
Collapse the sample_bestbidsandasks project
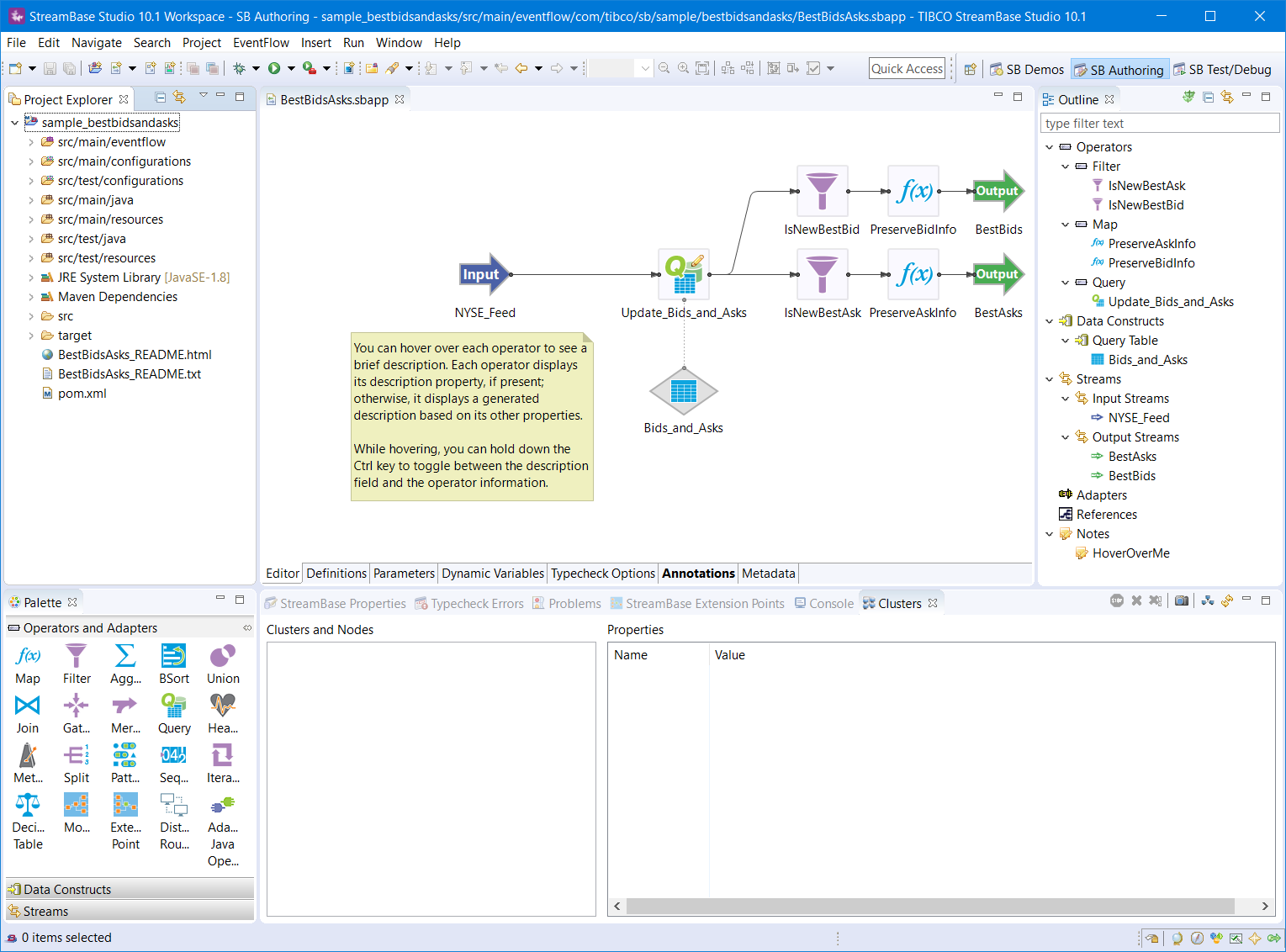tap(14, 123)
